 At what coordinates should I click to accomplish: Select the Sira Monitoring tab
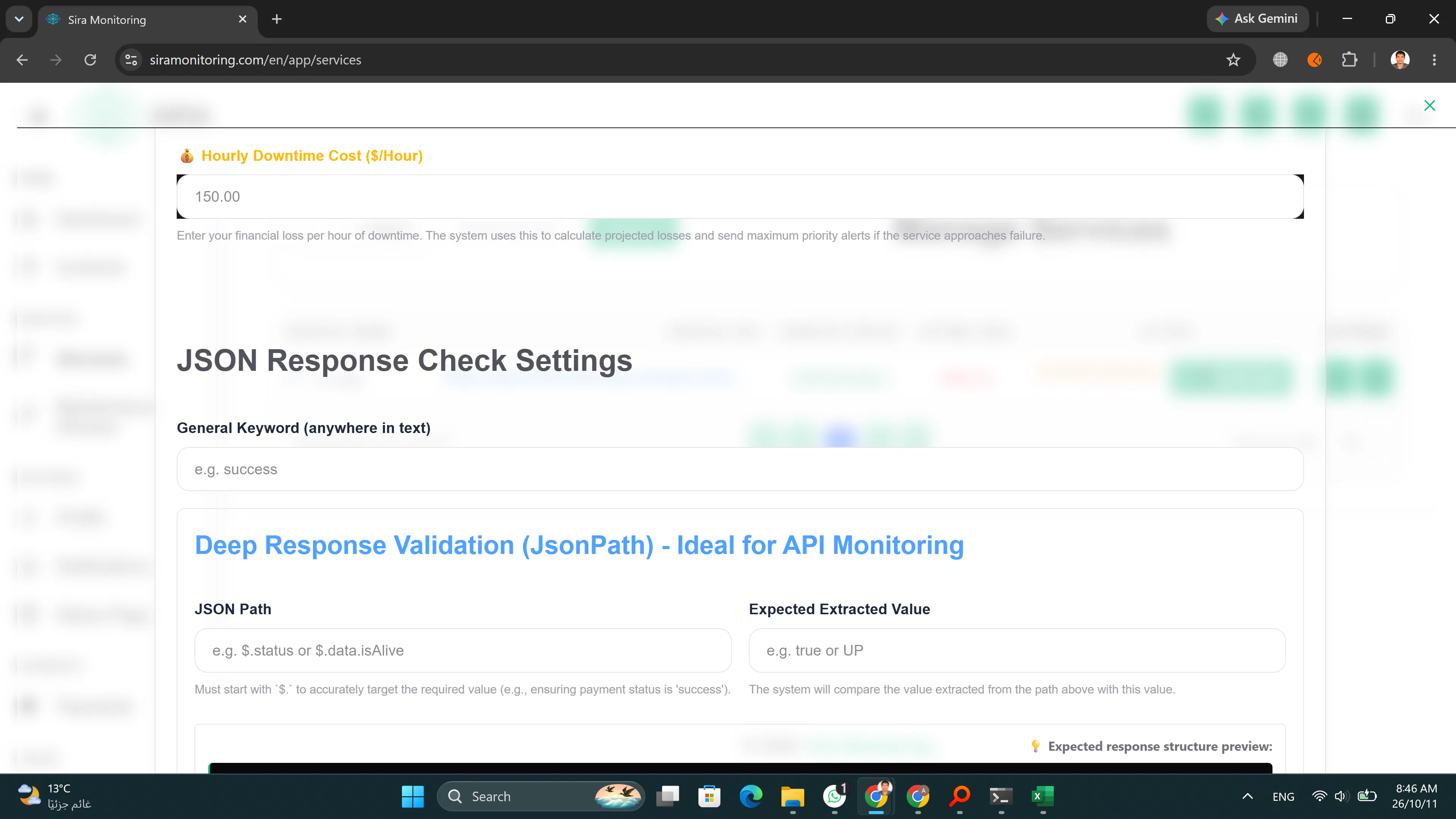click(x=148, y=20)
